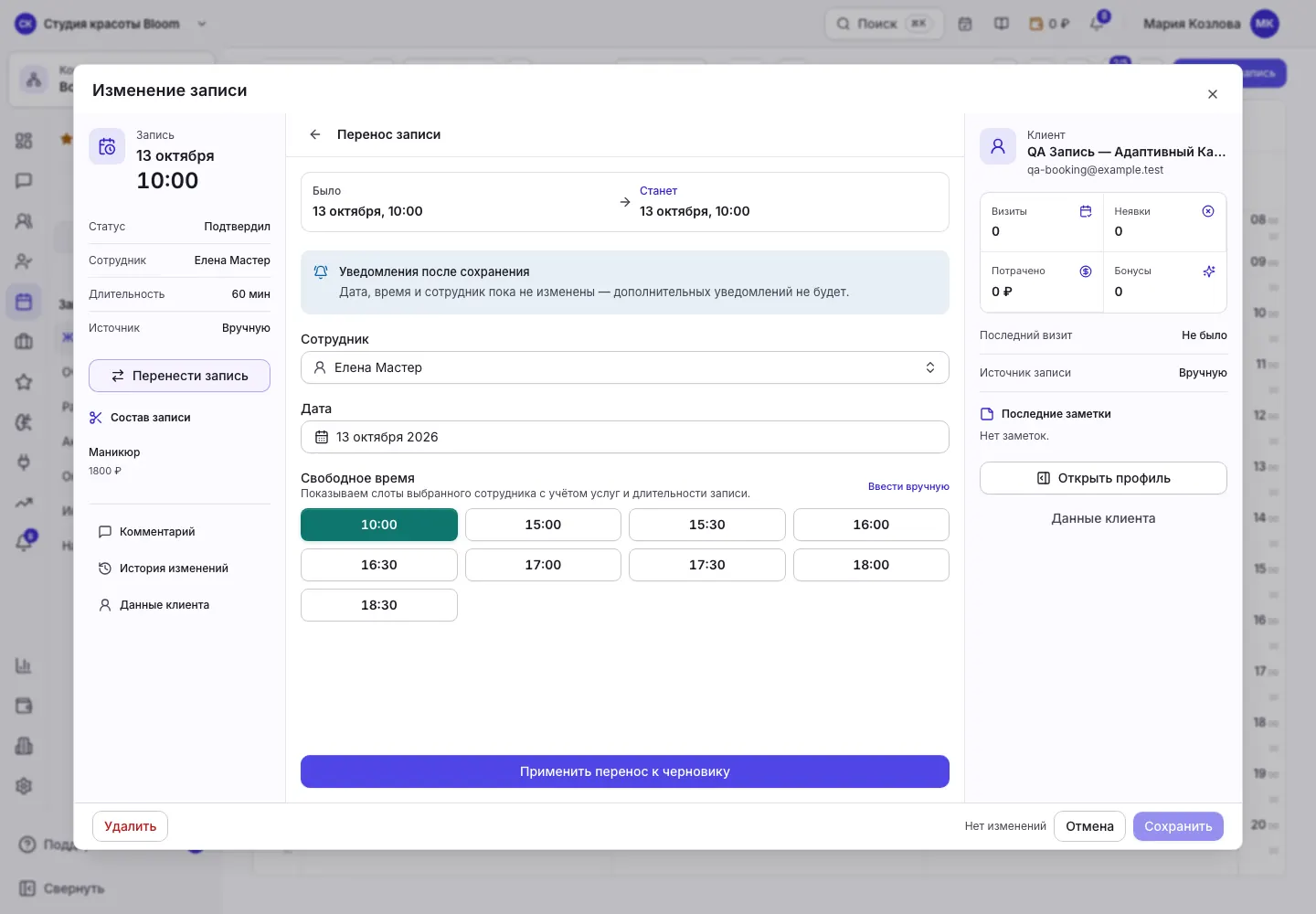The width and height of the screenshot is (1316, 914).
Task: Open the notifications bell in the top bar
Action: (x=1097, y=24)
